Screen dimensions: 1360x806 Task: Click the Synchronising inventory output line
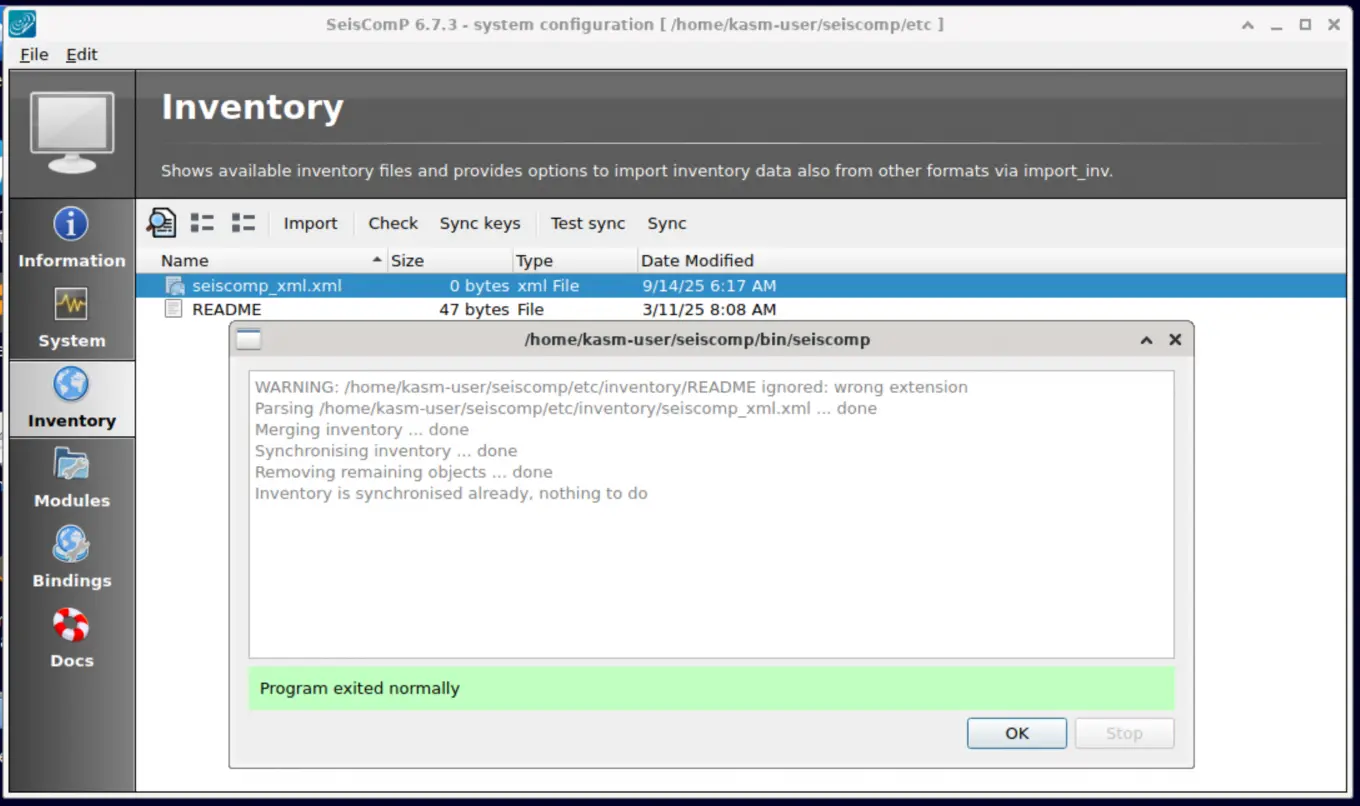[386, 451]
